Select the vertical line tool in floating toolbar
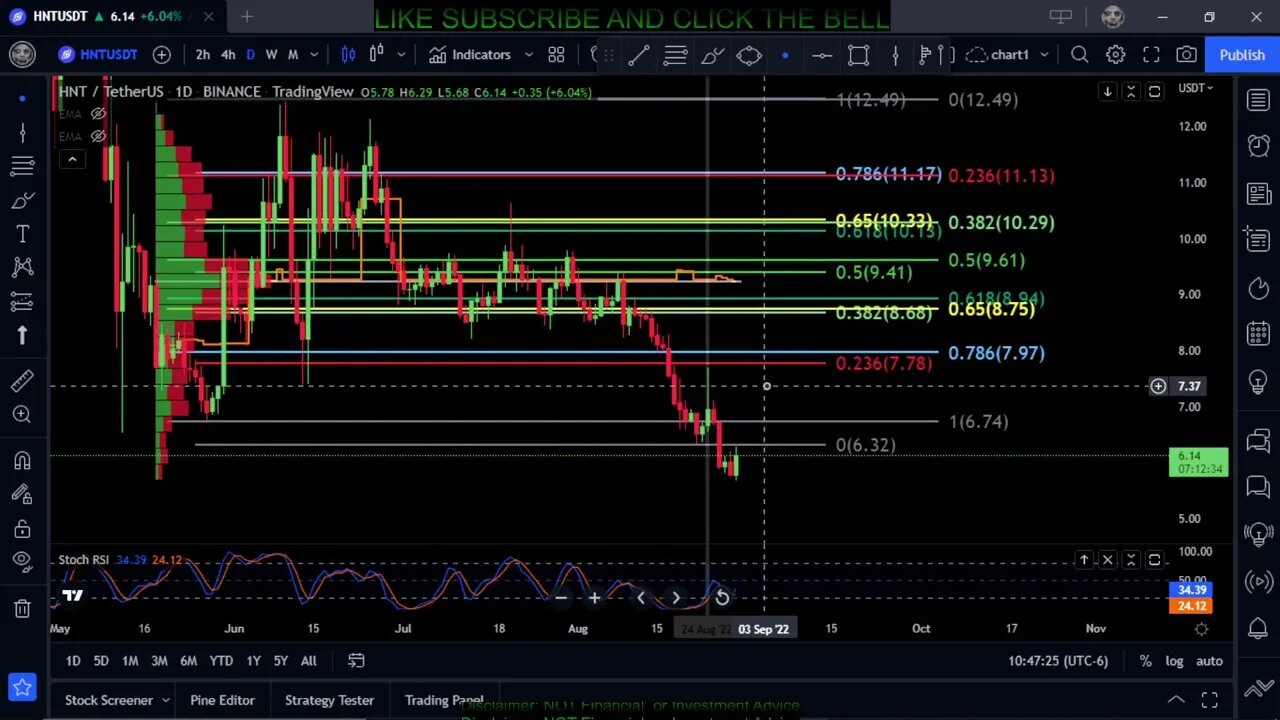 point(895,55)
